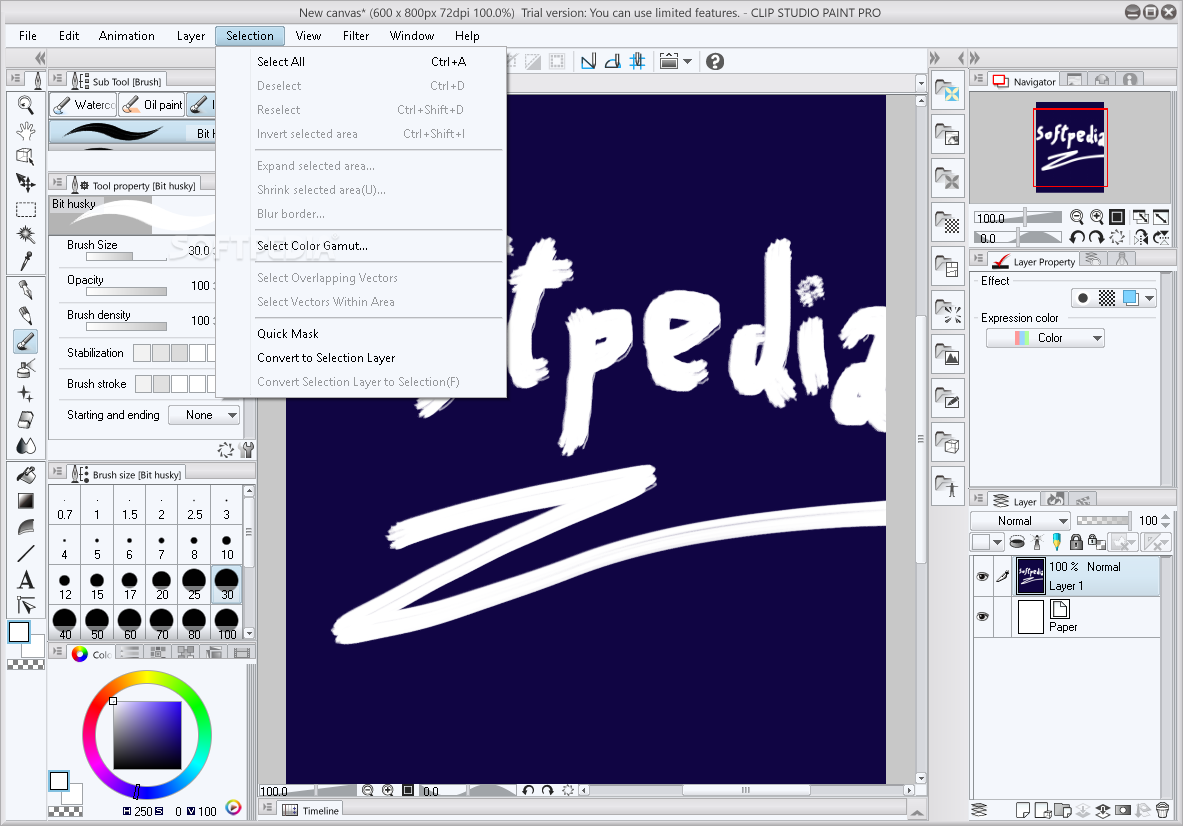The image size is (1183, 826).
Task: Choose Select All from Selection menu
Action: [x=361, y=62]
